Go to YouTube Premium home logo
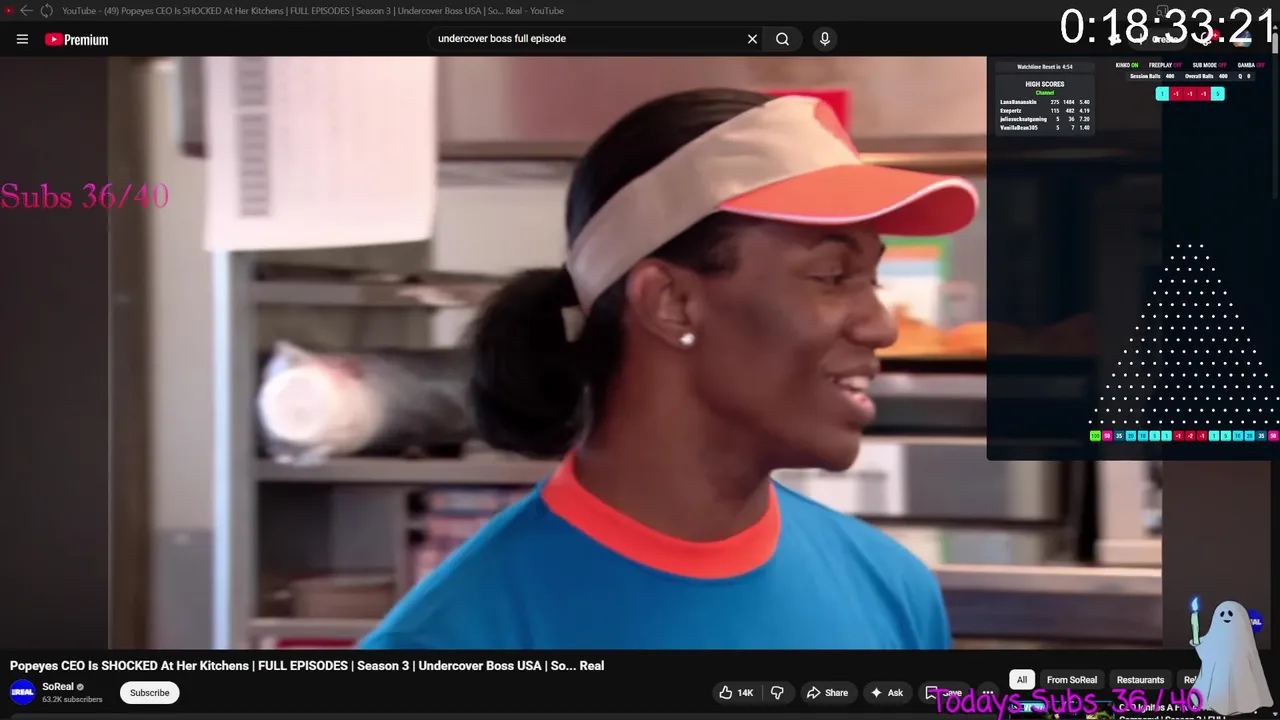Screen dimensions: 1280x720 [x=76, y=40]
